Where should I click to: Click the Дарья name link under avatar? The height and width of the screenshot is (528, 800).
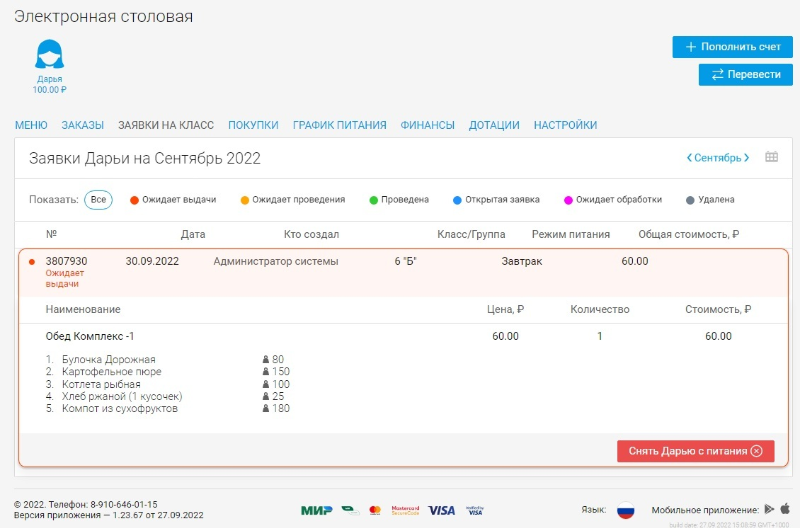(49, 79)
